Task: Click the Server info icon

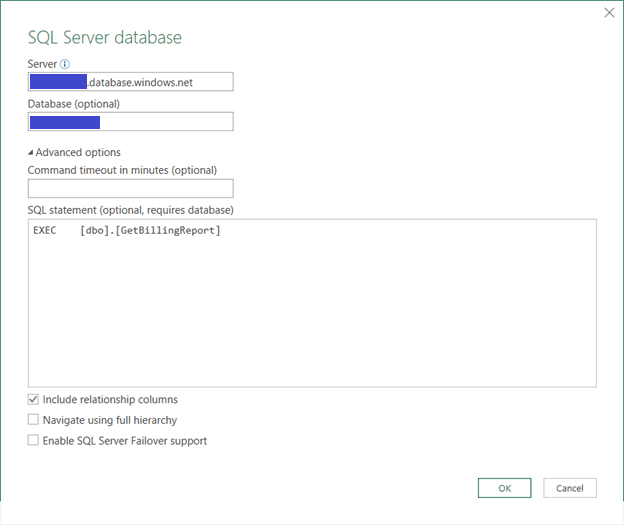Action: pos(64,64)
